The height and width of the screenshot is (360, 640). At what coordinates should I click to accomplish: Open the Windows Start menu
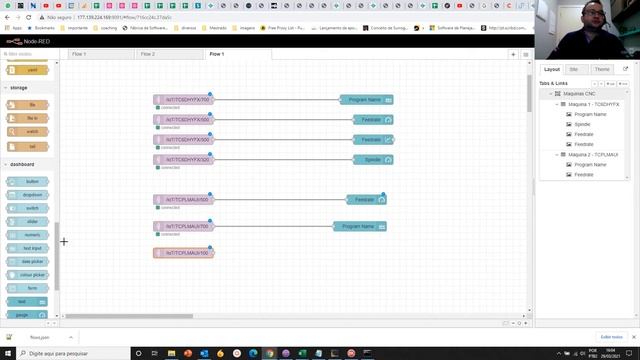pyautogui.click(x=8, y=353)
